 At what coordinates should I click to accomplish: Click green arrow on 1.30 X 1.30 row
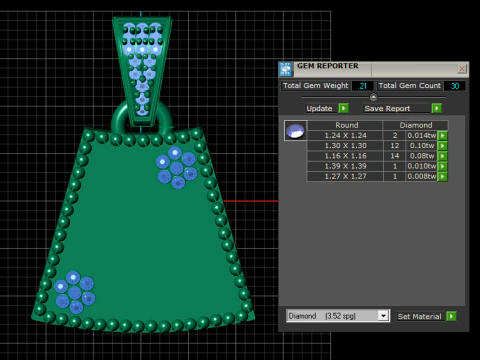click(x=442, y=146)
